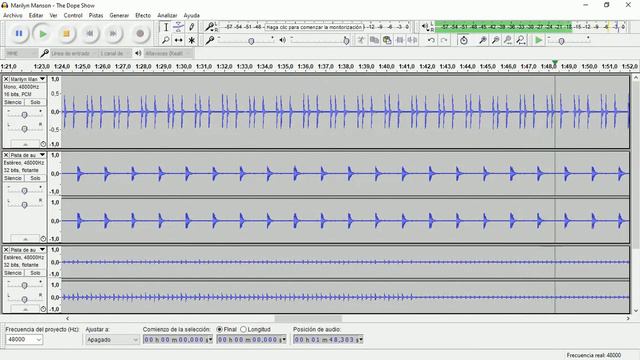Viewport: 640px width, 360px height.
Task: Open the third track's name dropdown menu
Action: tap(42, 249)
